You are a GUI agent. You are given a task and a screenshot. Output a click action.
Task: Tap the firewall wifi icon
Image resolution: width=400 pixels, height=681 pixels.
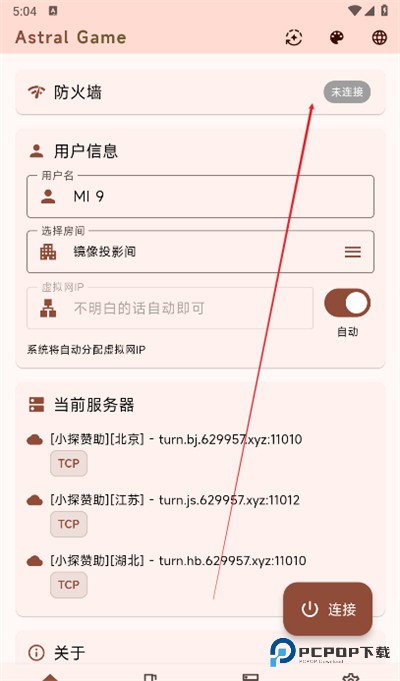pos(36,92)
